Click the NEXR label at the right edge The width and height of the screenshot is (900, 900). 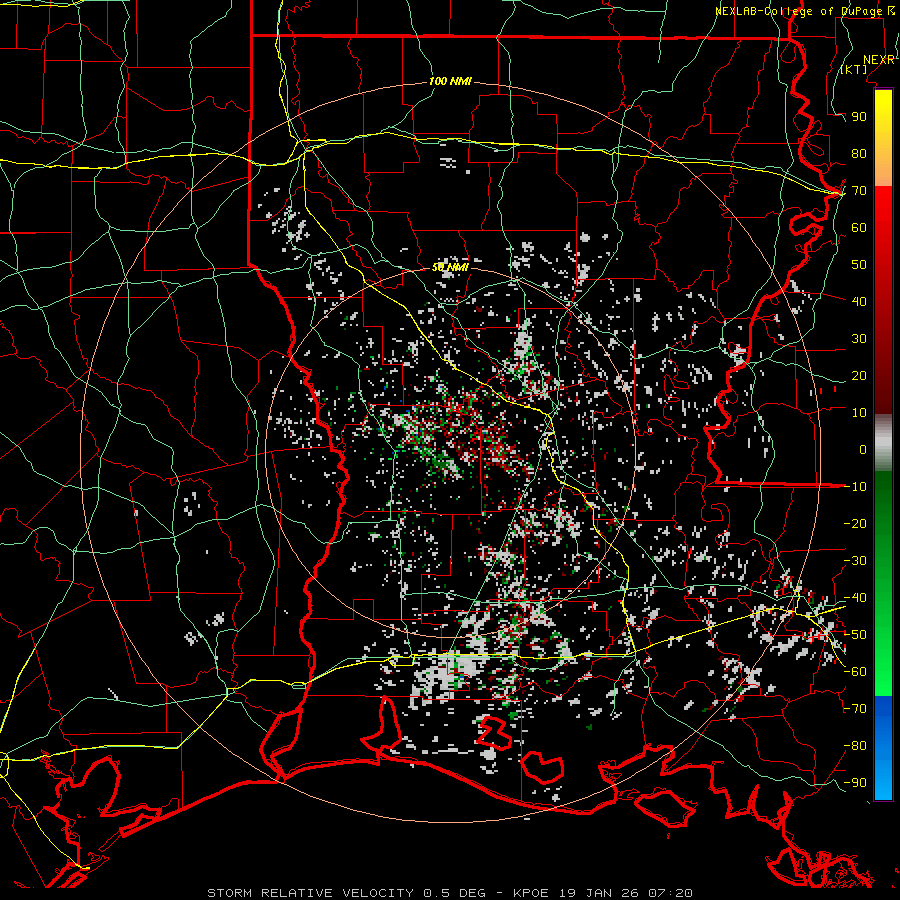[x=879, y=60]
